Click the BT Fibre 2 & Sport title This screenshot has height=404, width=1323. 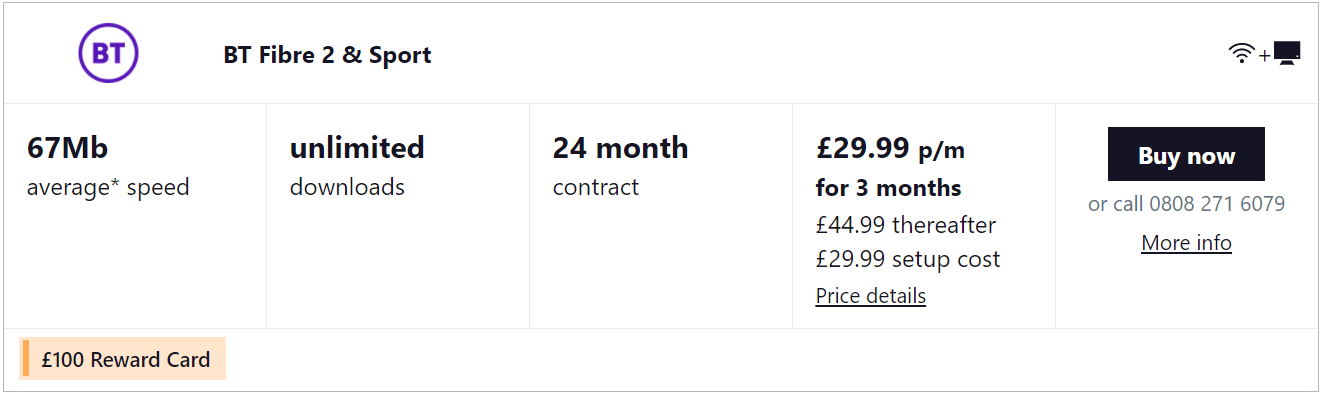pyautogui.click(x=327, y=55)
